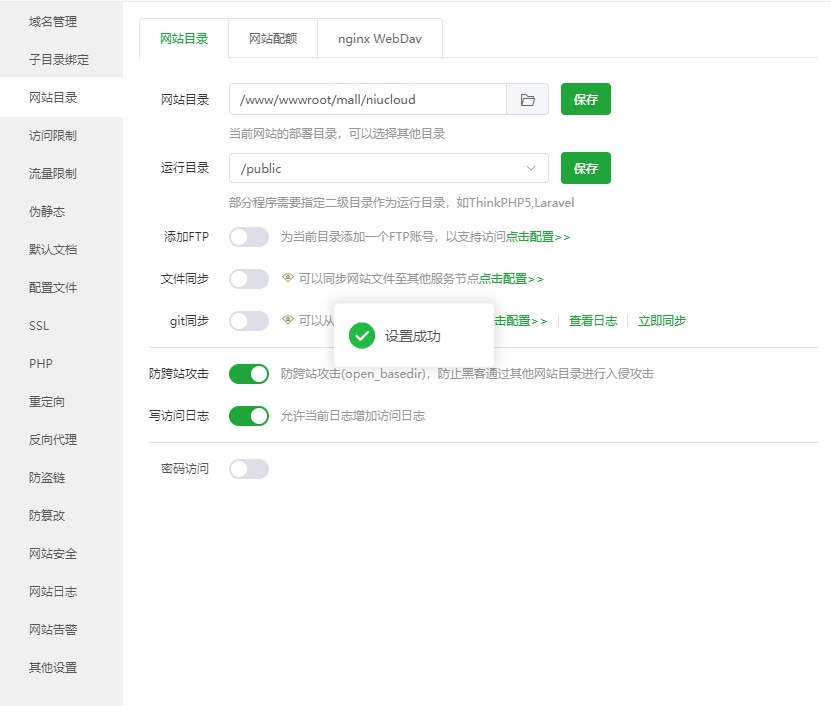Click 保存 next to the website directory
The image size is (831, 706).
pos(586,99)
